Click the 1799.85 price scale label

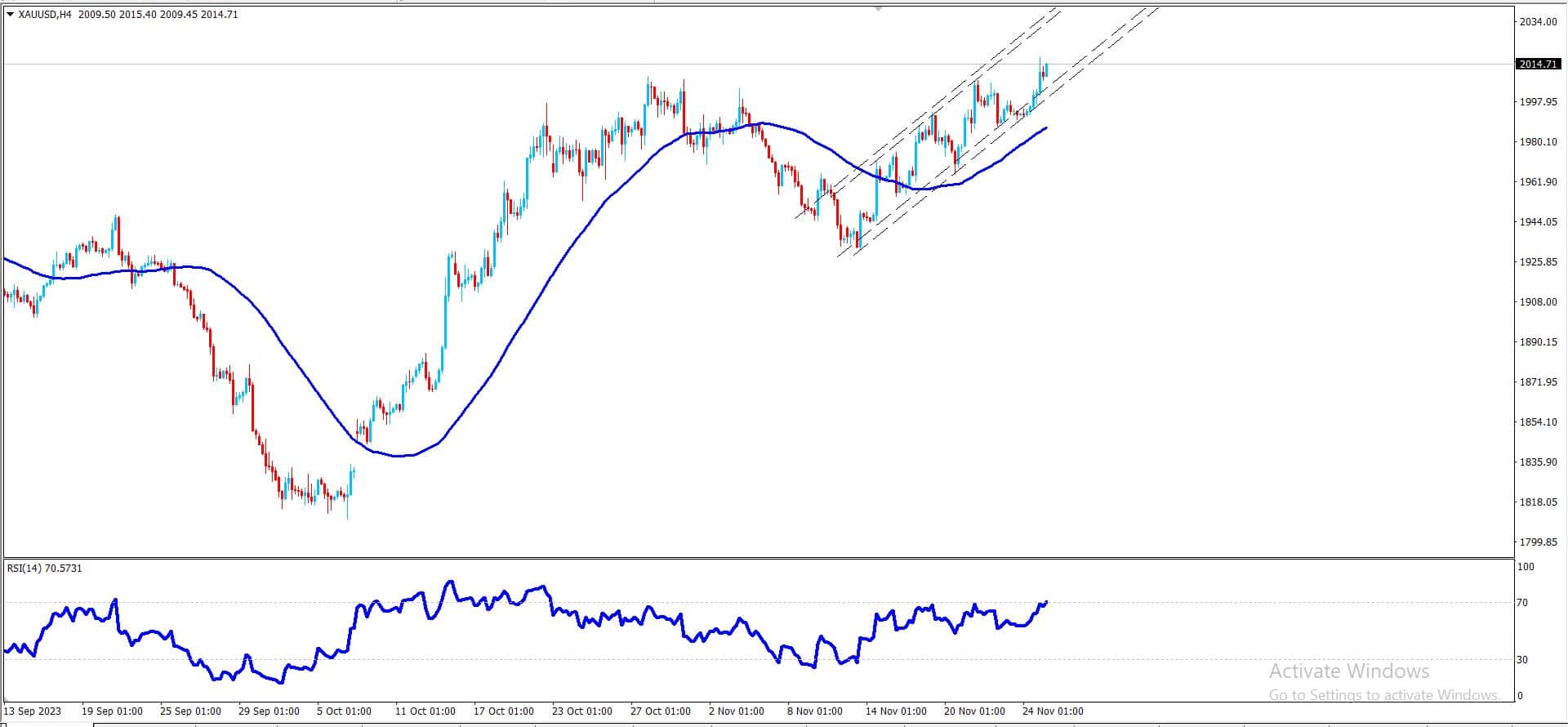coord(1538,542)
